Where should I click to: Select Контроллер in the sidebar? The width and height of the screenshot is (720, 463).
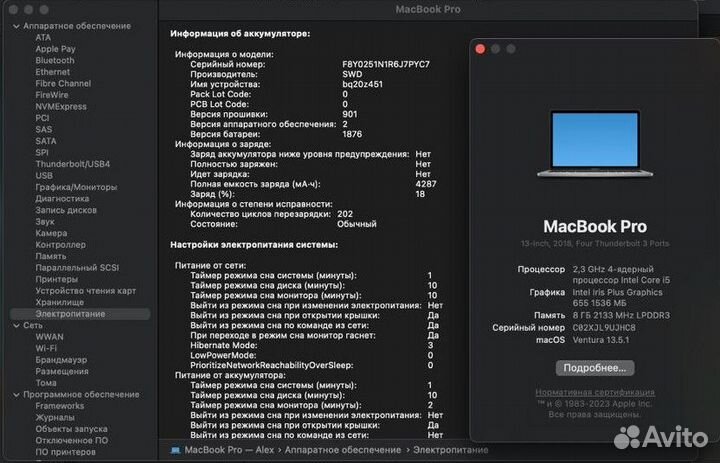(x=60, y=245)
